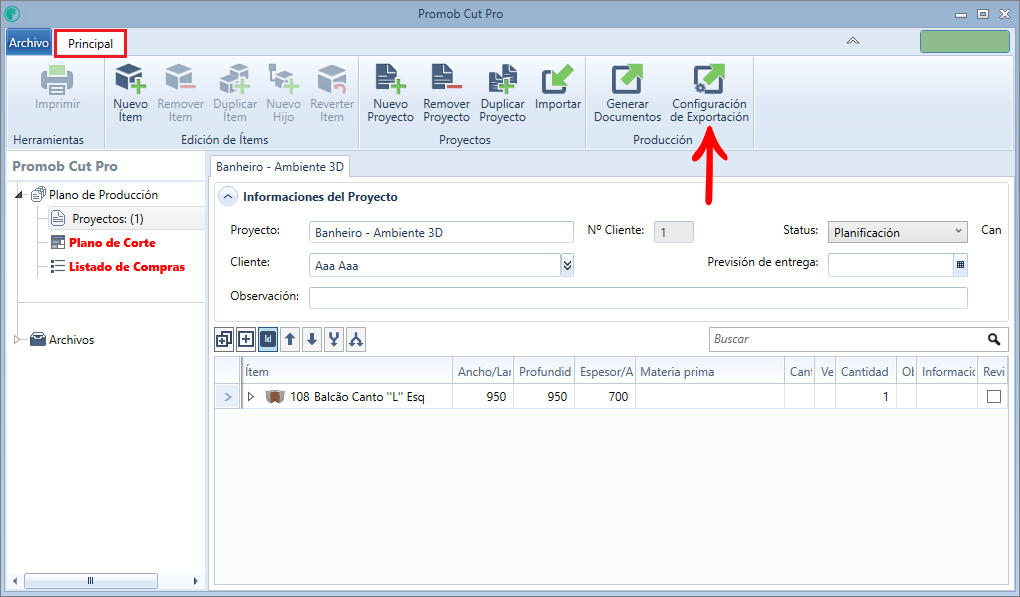Click the single plus-box toolbar icon
Screen dimensions: 1020x597
pyautogui.click(x=246, y=339)
